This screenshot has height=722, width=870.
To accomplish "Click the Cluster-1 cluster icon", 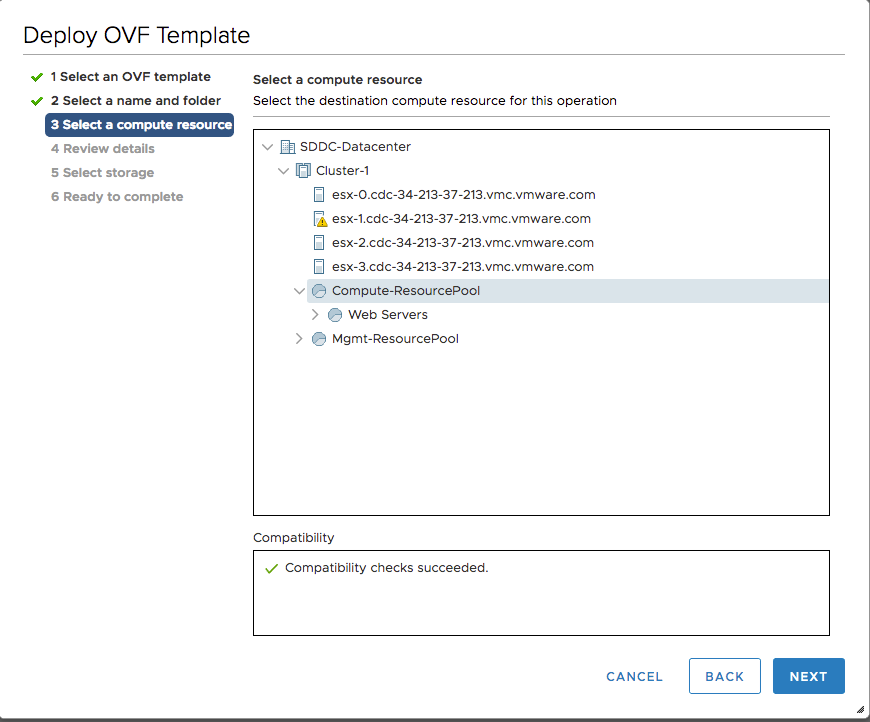I will point(304,171).
